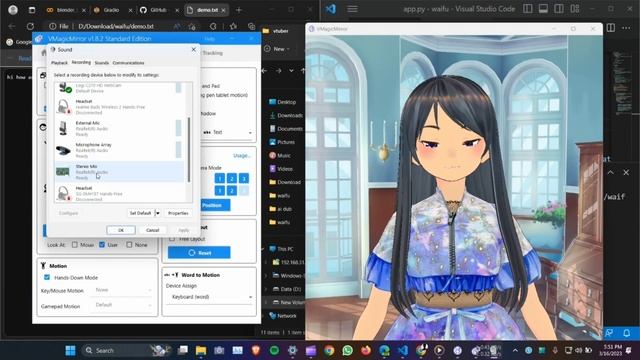640x360 pixels.
Task: Click the webcam default device icon
Action: click(x=64, y=87)
